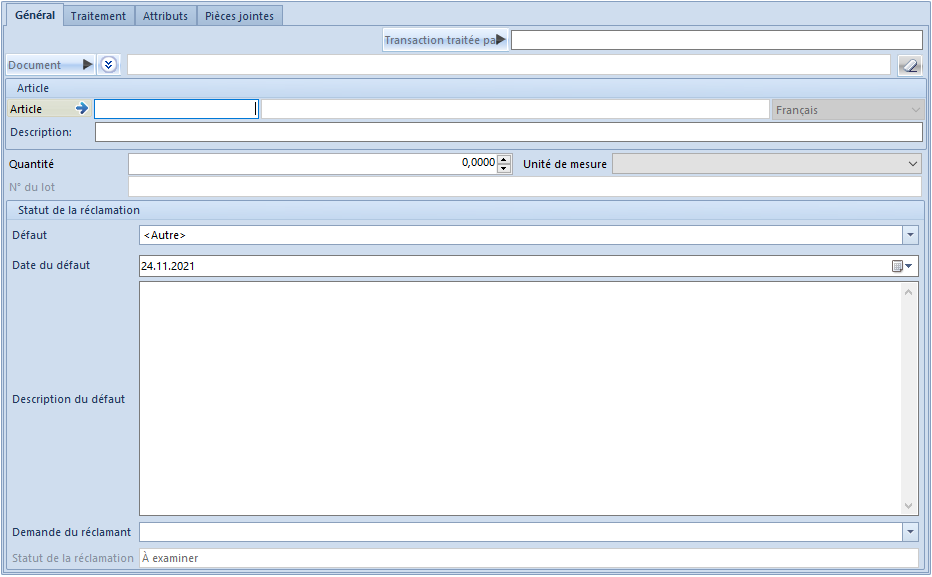Click into the Description text field
This screenshot has width=932, height=577.
click(509, 132)
